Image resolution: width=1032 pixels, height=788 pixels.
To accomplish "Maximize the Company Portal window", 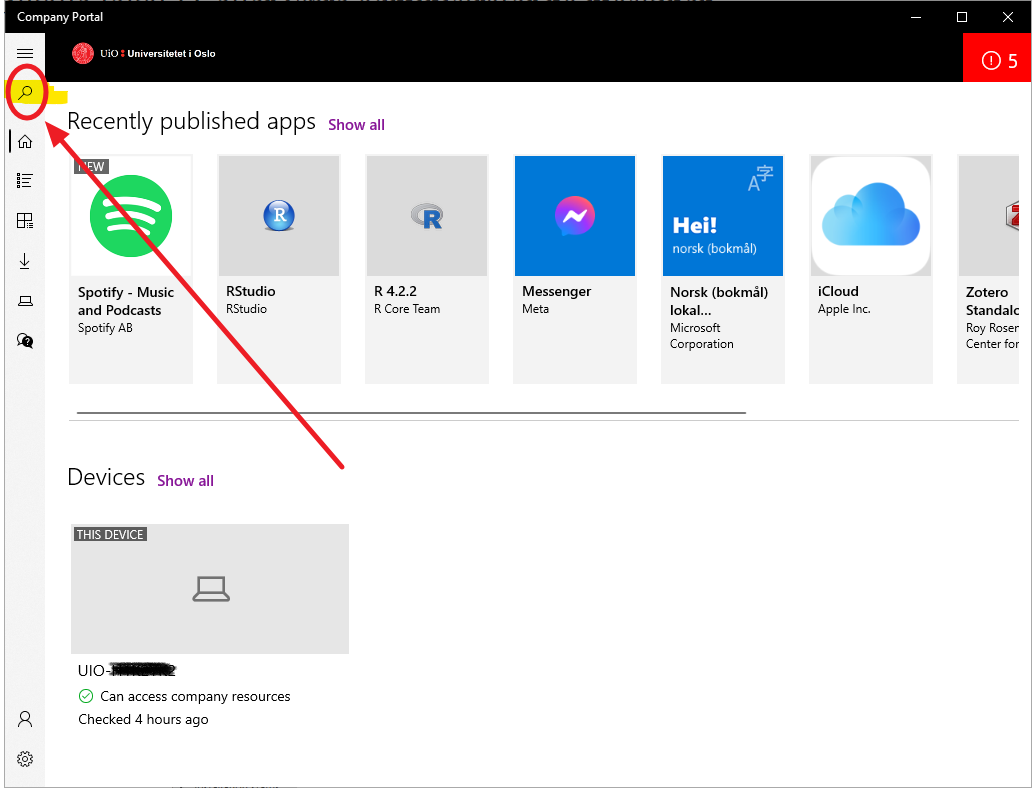I will coord(962,17).
